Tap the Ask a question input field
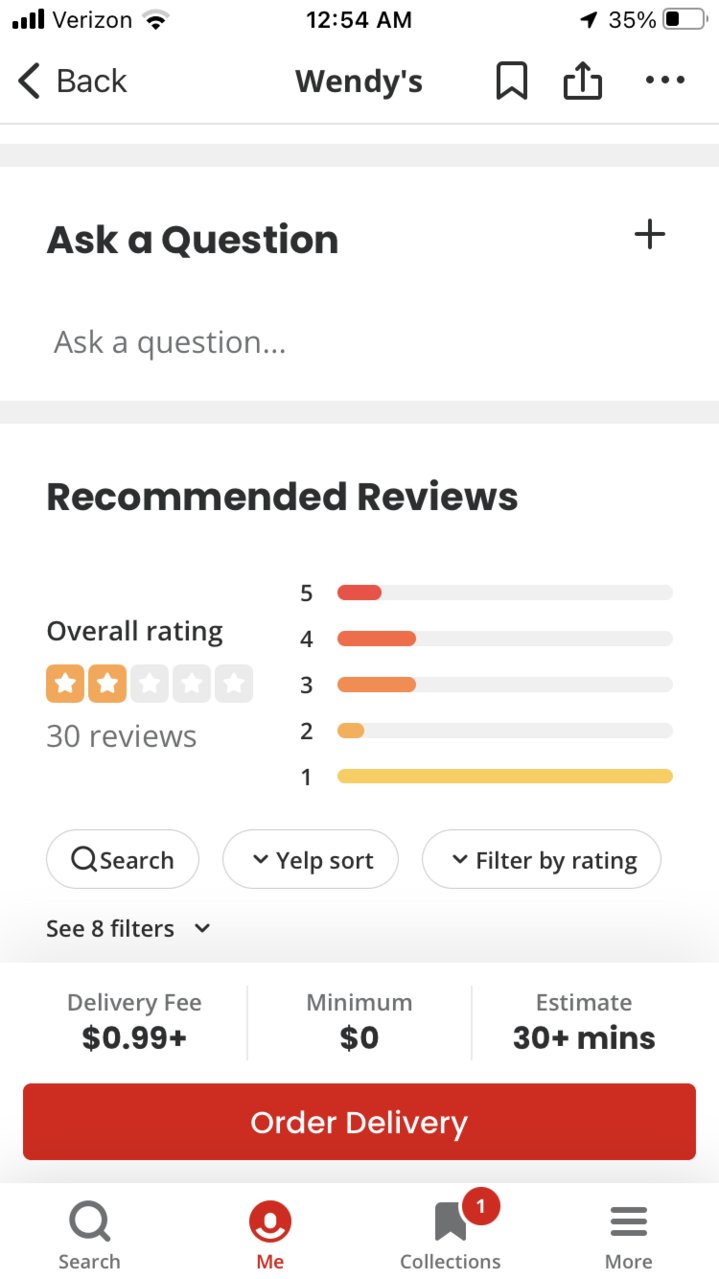Screen dimensions: 719x1279 pyautogui.click(x=359, y=343)
